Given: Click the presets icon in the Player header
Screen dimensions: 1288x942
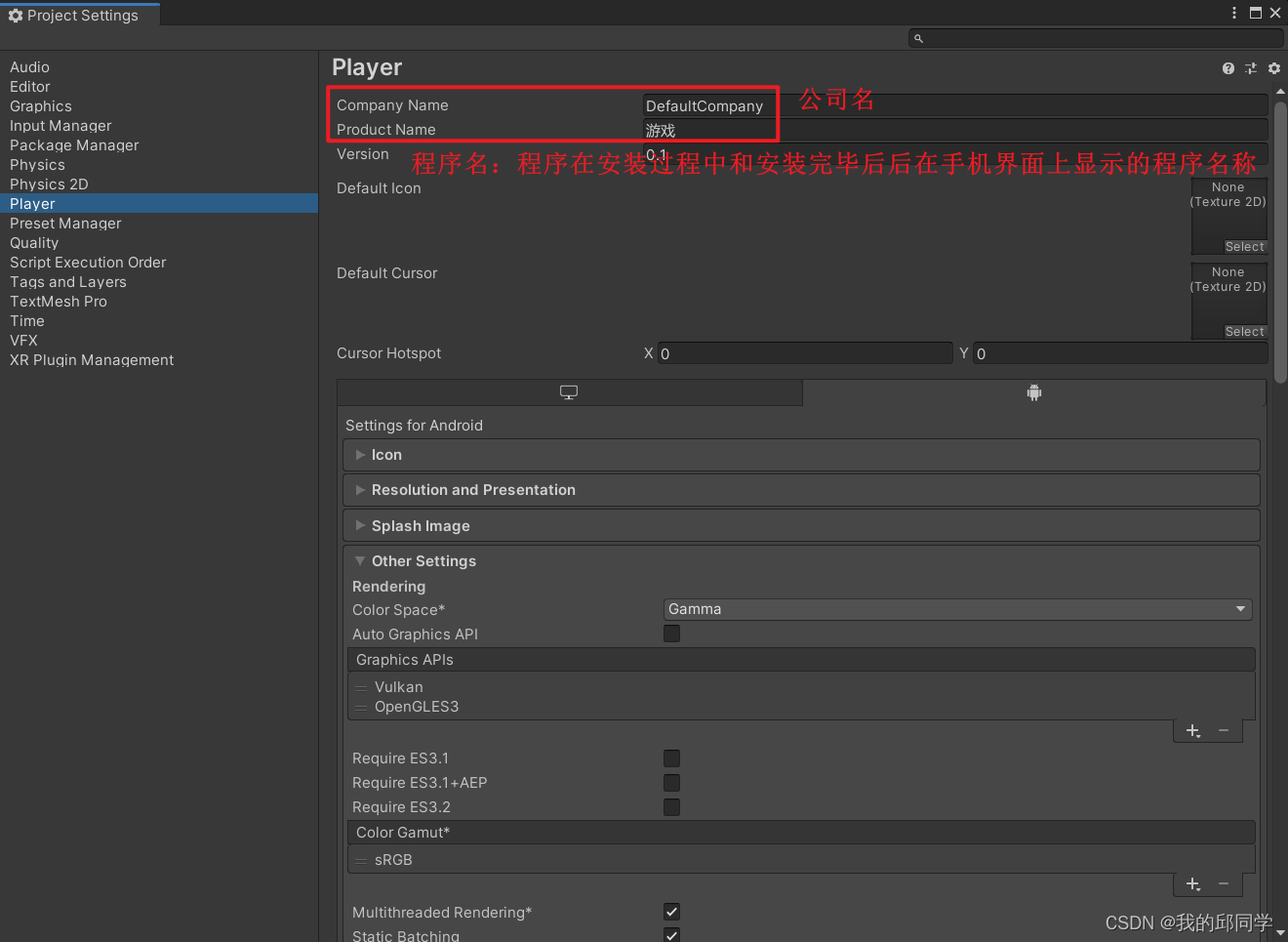Looking at the screenshot, I should [x=1250, y=68].
